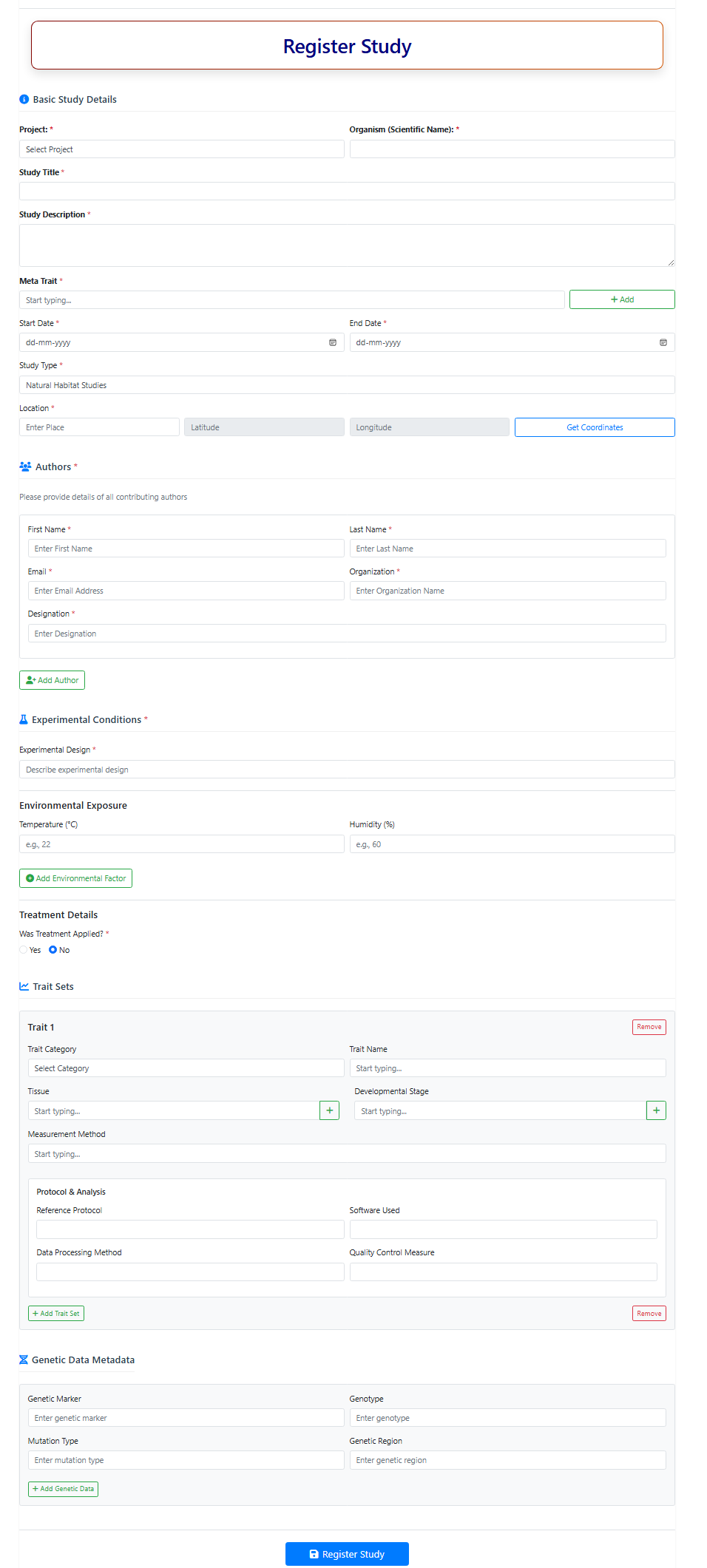
Task: Click the Add Genetic Data button
Action: pyautogui.click(x=63, y=1489)
